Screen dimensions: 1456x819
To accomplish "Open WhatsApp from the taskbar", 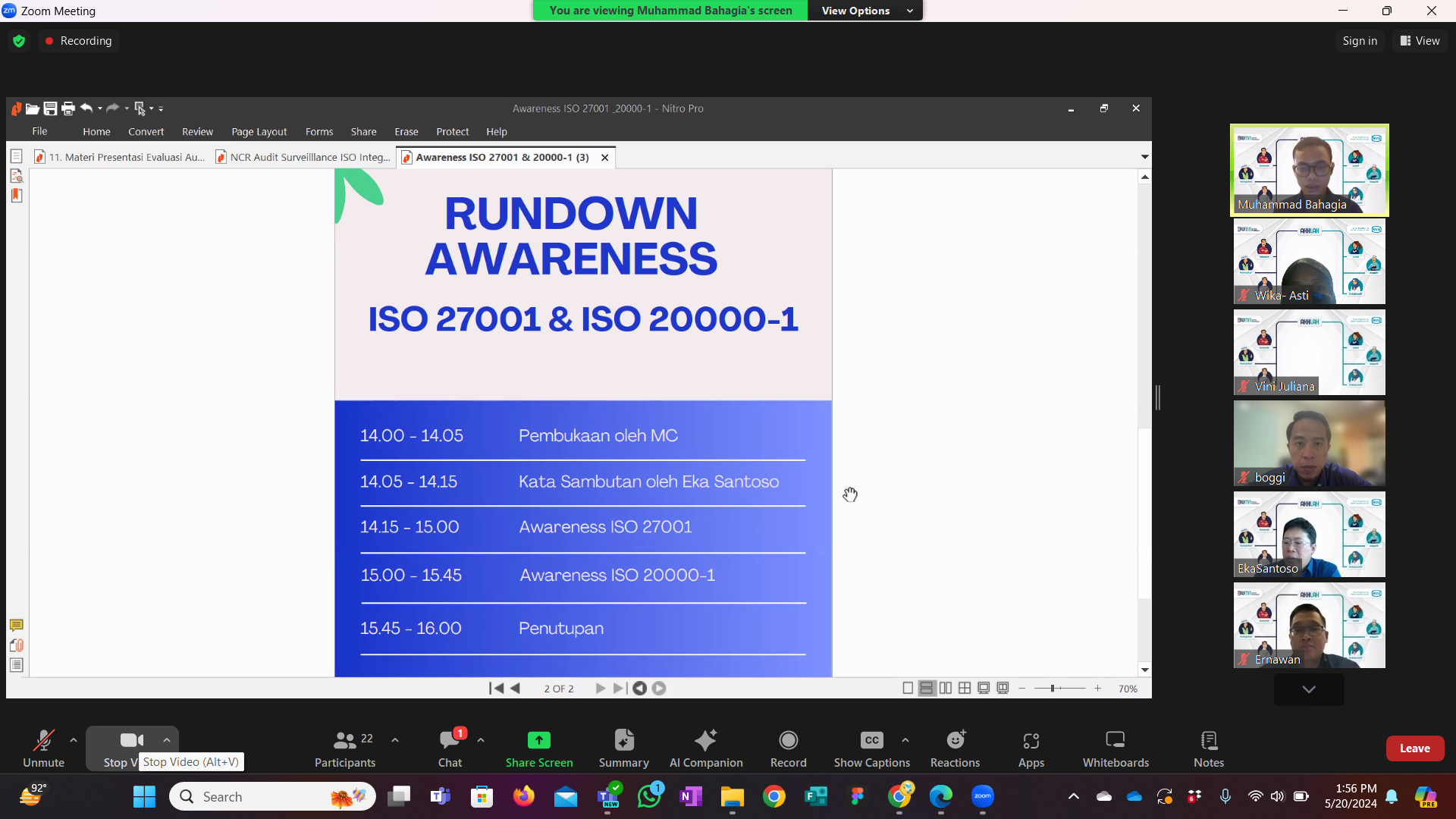I will [651, 796].
